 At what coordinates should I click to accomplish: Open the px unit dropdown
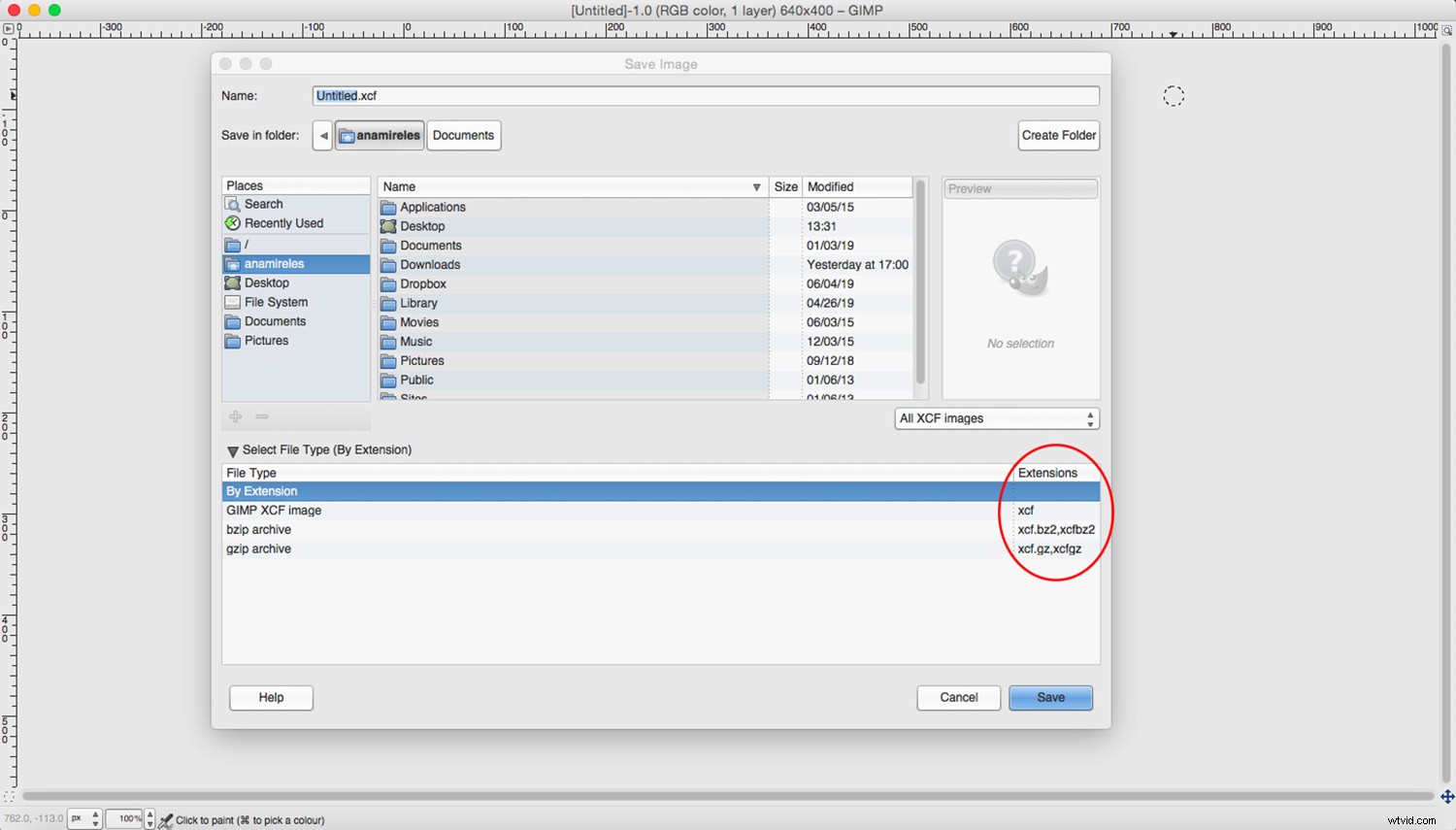pyautogui.click(x=84, y=819)
